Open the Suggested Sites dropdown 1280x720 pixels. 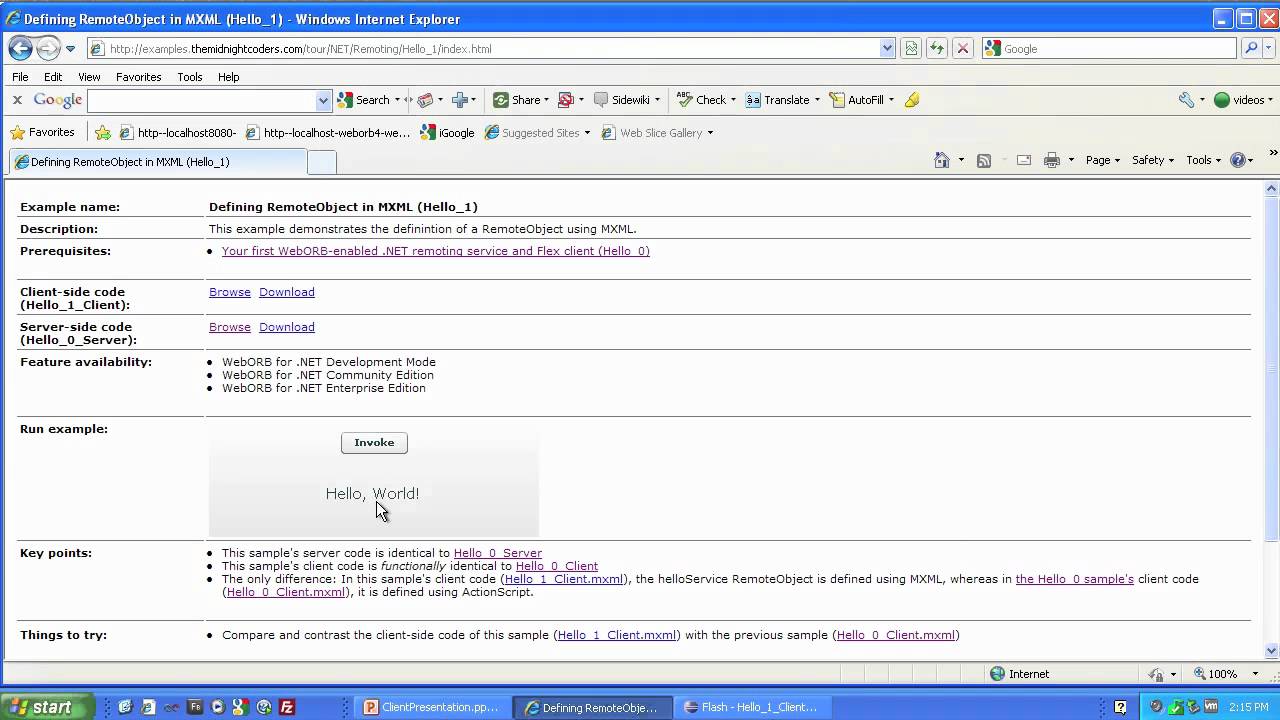click(x=587, y=133)
